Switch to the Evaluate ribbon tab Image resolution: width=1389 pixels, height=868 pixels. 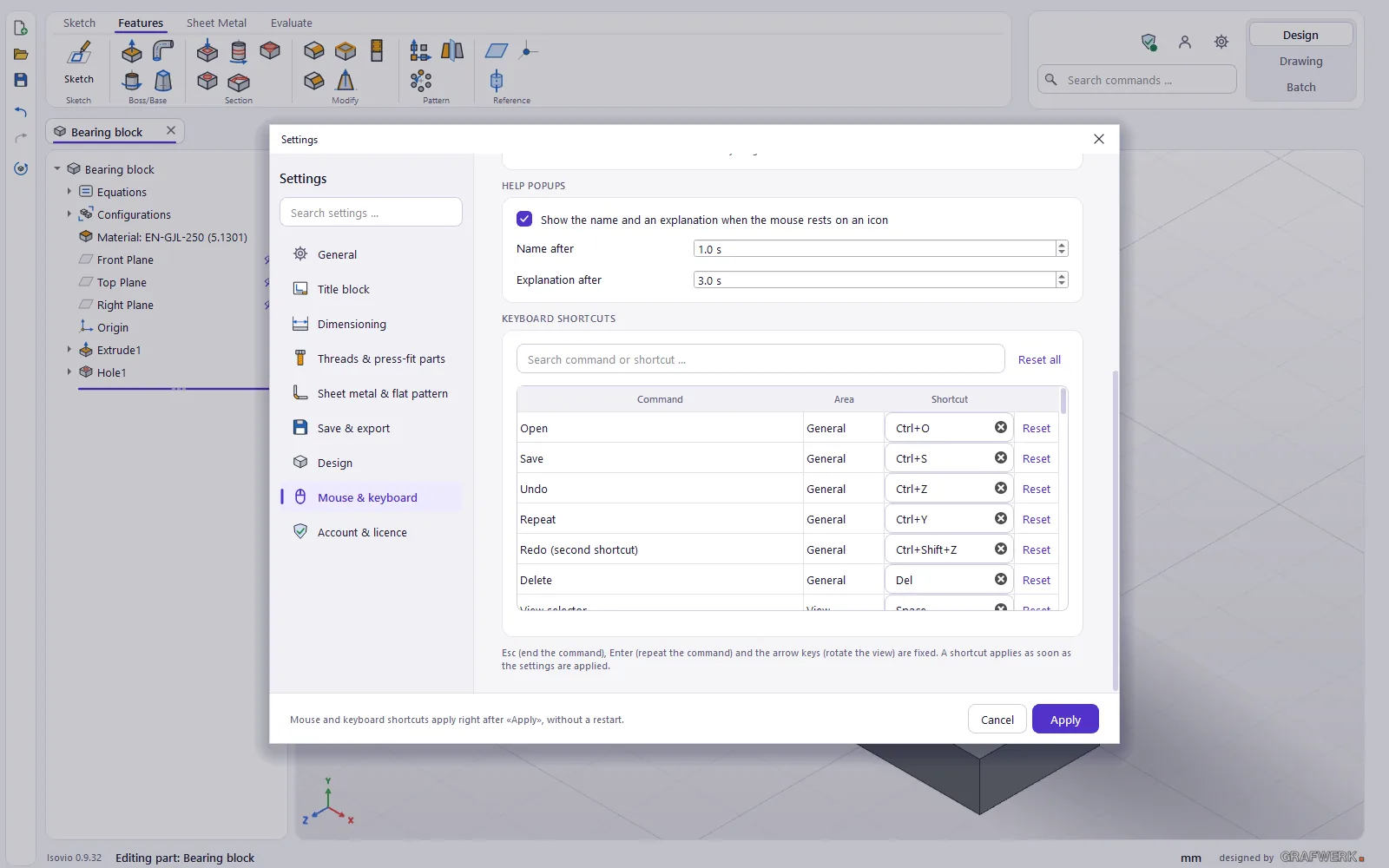(291, 23)
